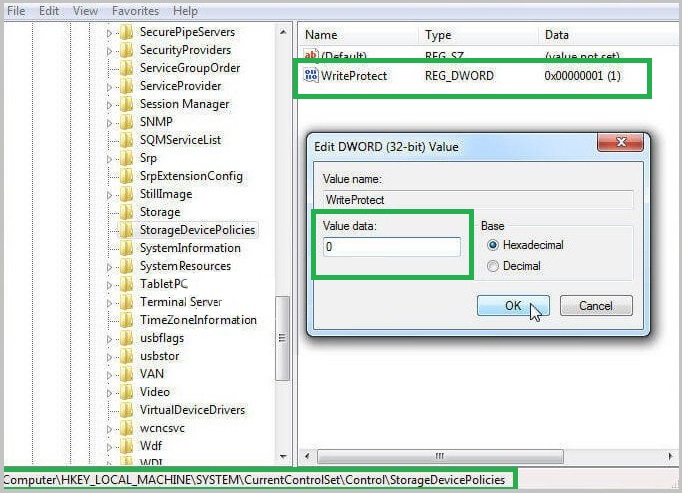
Task: Click the usbflags folder icon
Action: 127,339
